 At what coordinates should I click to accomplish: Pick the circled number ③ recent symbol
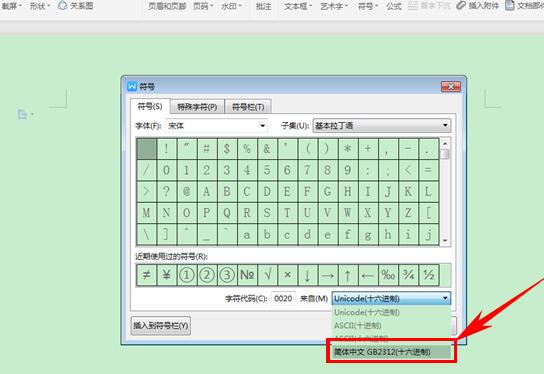coord(227,275)
